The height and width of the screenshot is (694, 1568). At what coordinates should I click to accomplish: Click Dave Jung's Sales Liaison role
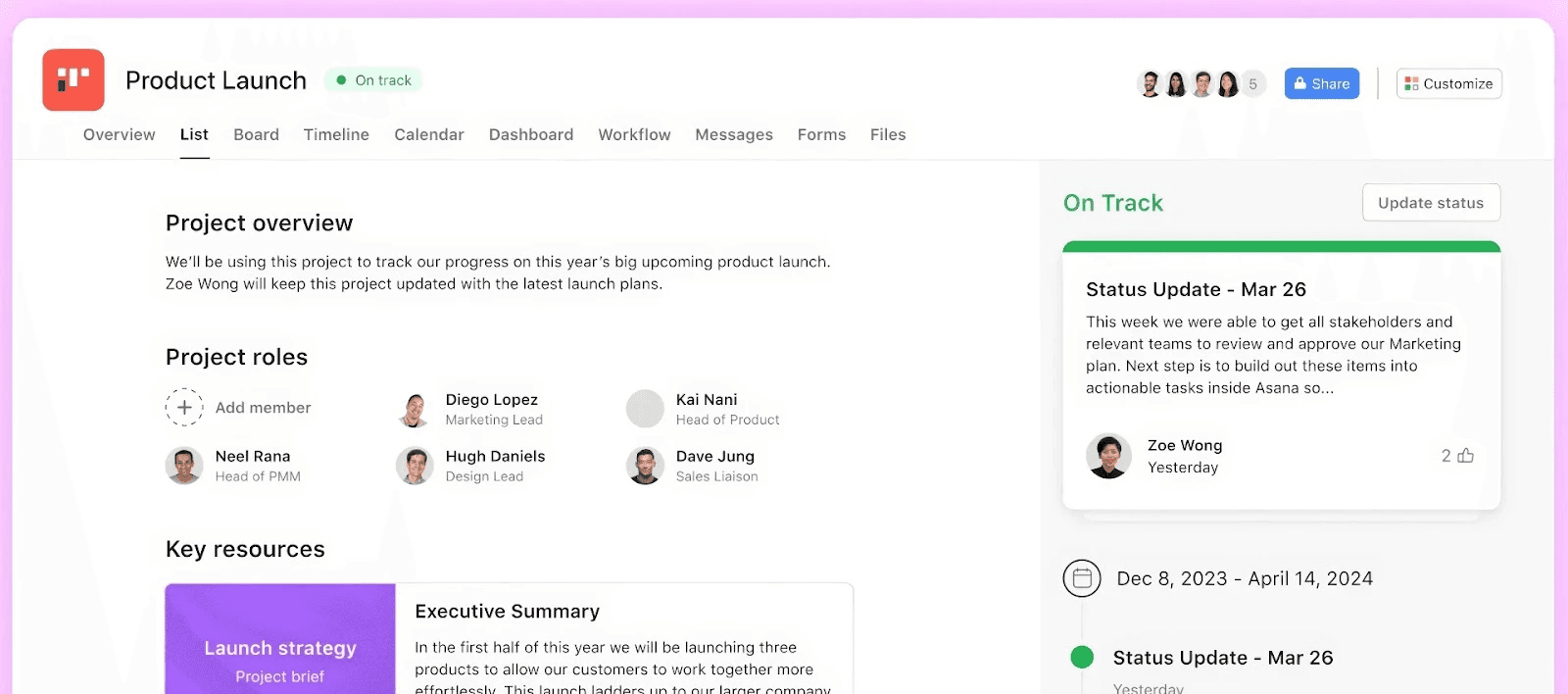tap(716, 476)
